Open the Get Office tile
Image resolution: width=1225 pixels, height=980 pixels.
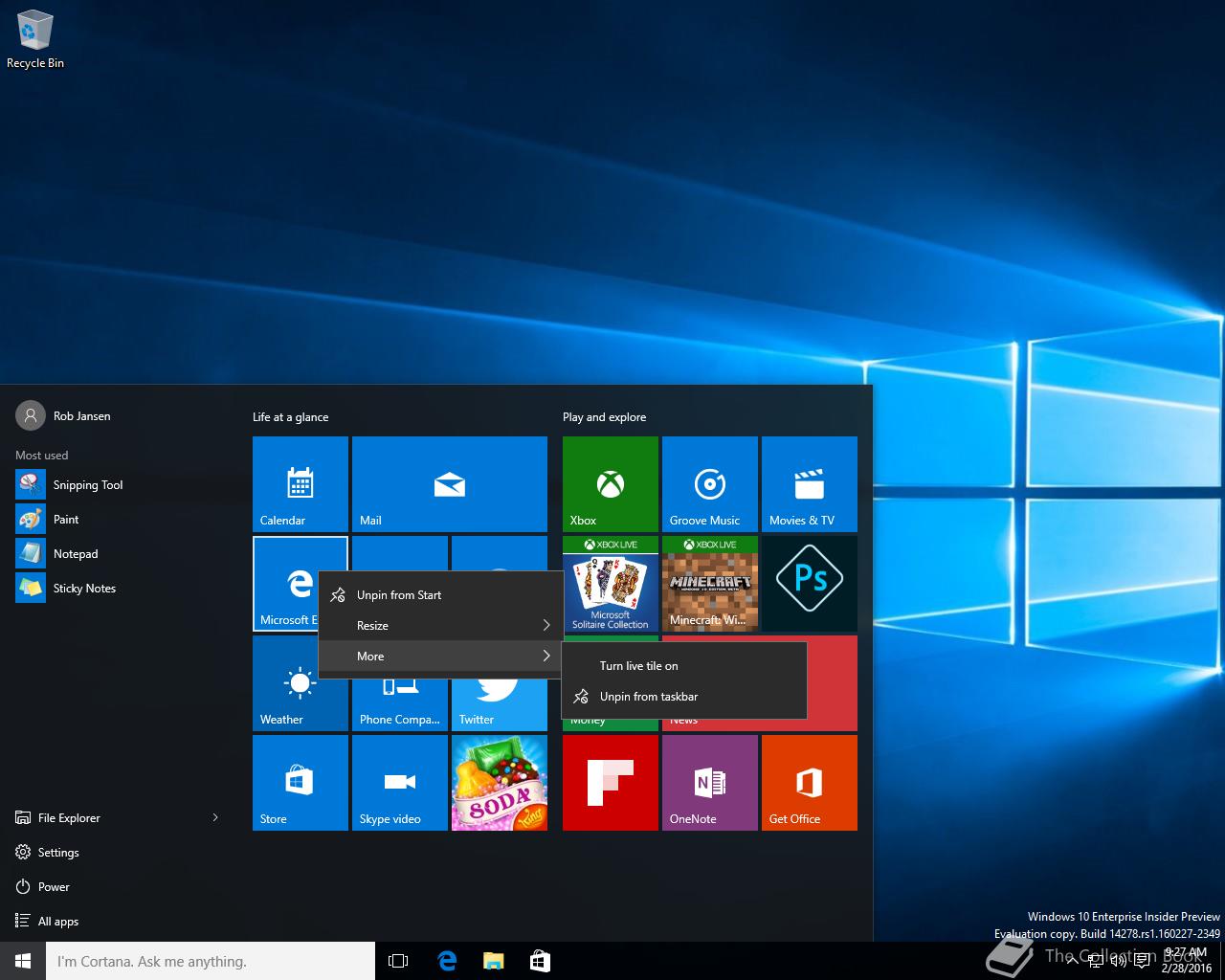point(809,782)
